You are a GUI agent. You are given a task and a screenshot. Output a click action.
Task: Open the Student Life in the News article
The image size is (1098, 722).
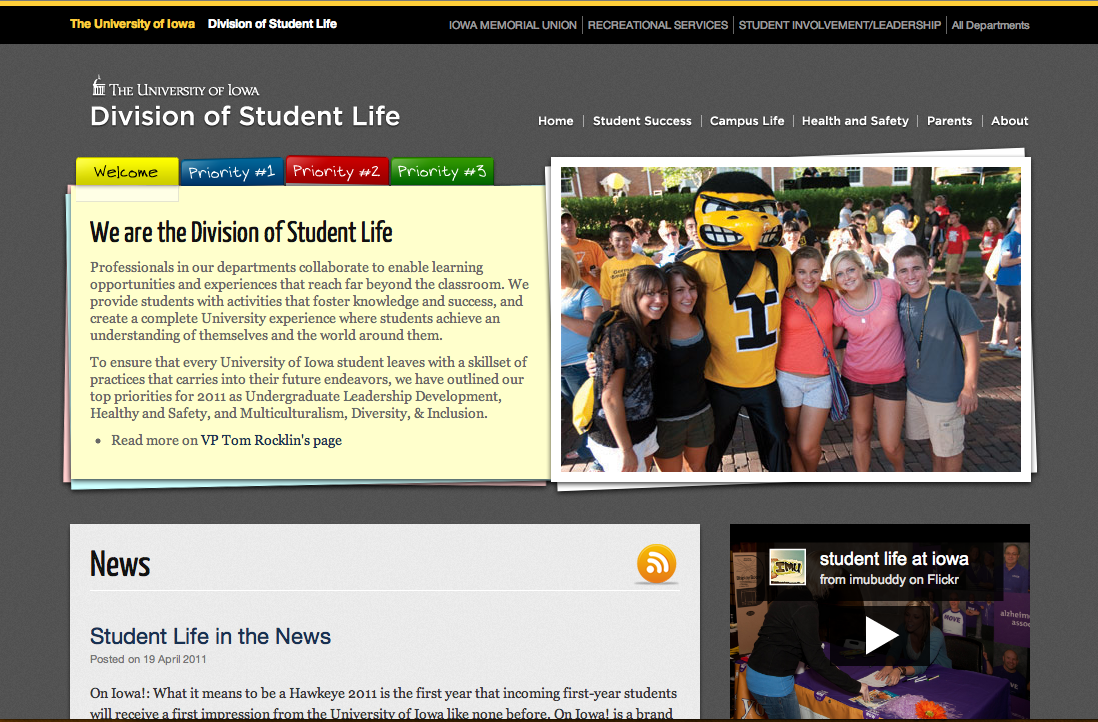click(210, 636)
